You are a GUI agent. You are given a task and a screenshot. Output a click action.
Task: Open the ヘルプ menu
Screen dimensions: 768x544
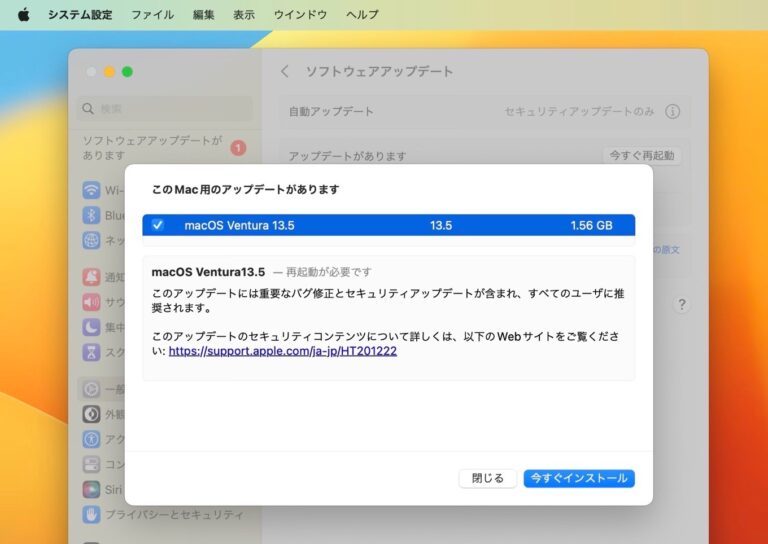[362, 15]
